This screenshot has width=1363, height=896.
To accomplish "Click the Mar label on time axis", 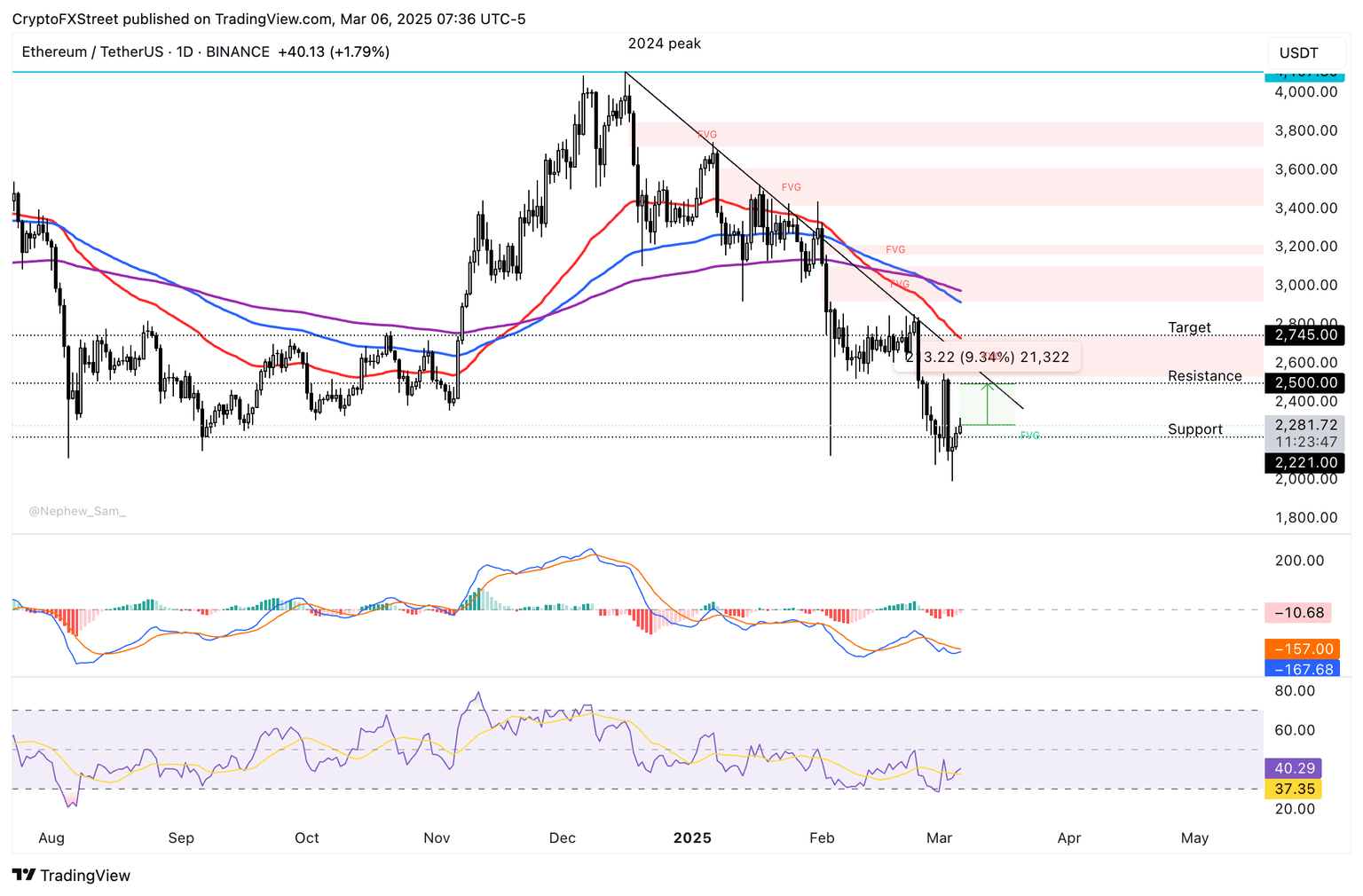I will tap(940, 837).
